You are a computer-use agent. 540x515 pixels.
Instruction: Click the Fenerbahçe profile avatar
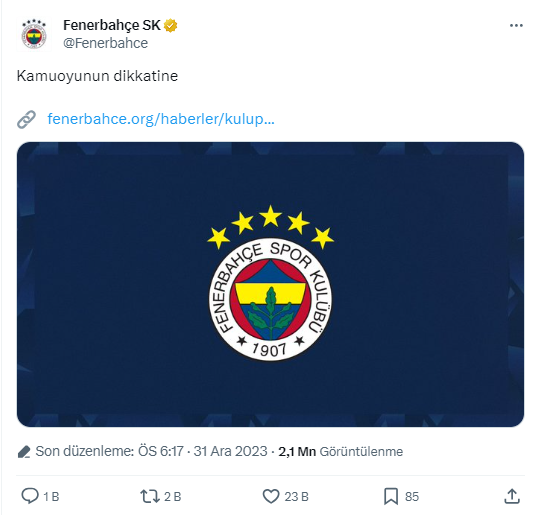pyautogui.click(x=34, y=34)
